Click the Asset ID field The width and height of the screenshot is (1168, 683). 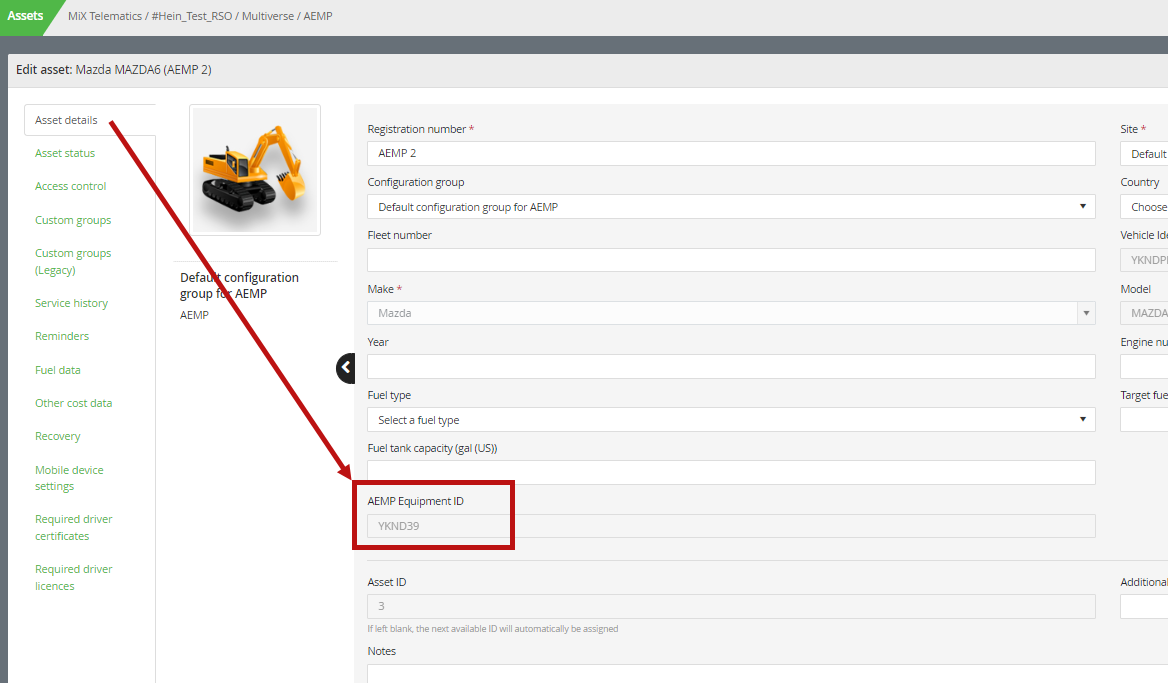(x=731, y=606)
